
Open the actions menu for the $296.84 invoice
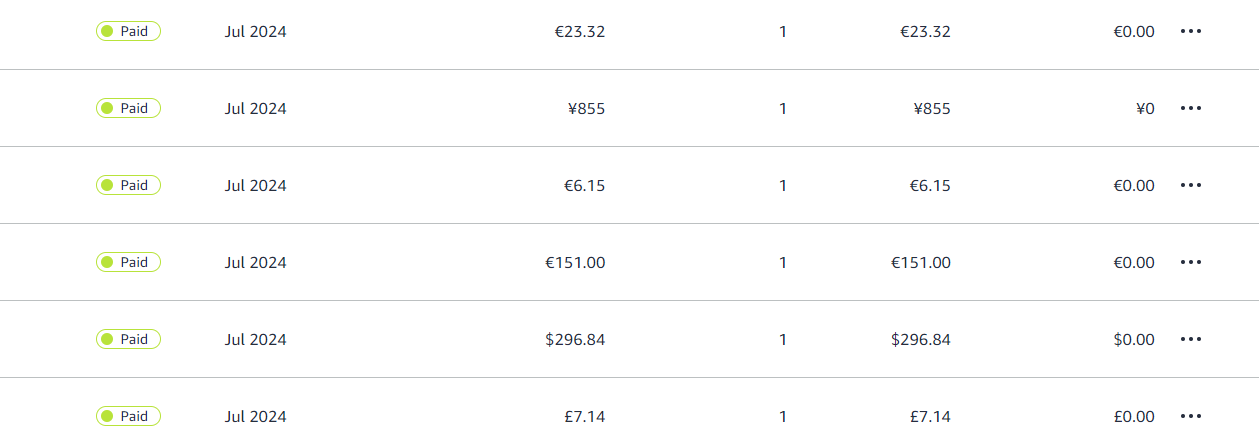coord(1190,339)
